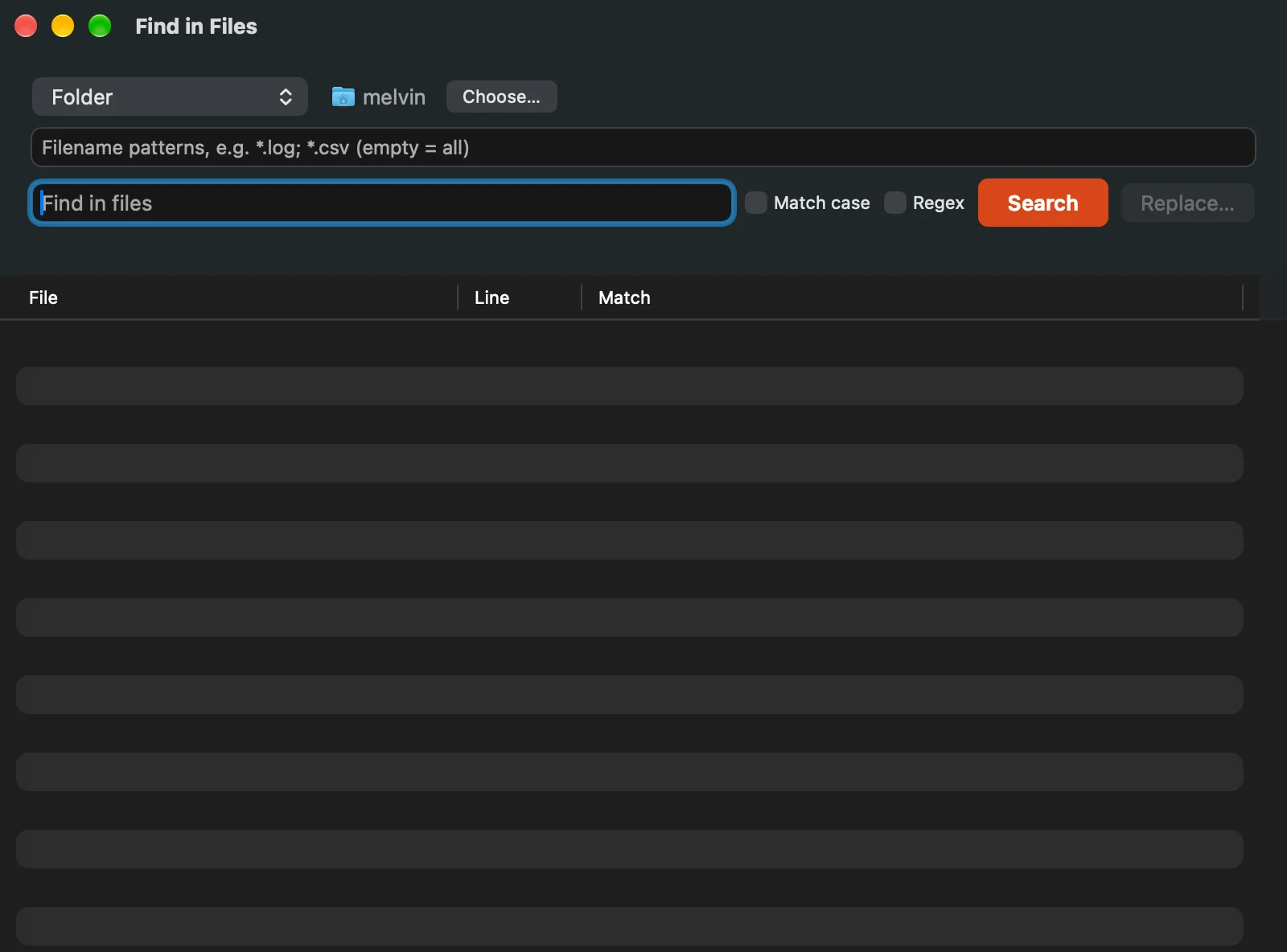Click the Choose... folder button

click(x=501, y=96)
